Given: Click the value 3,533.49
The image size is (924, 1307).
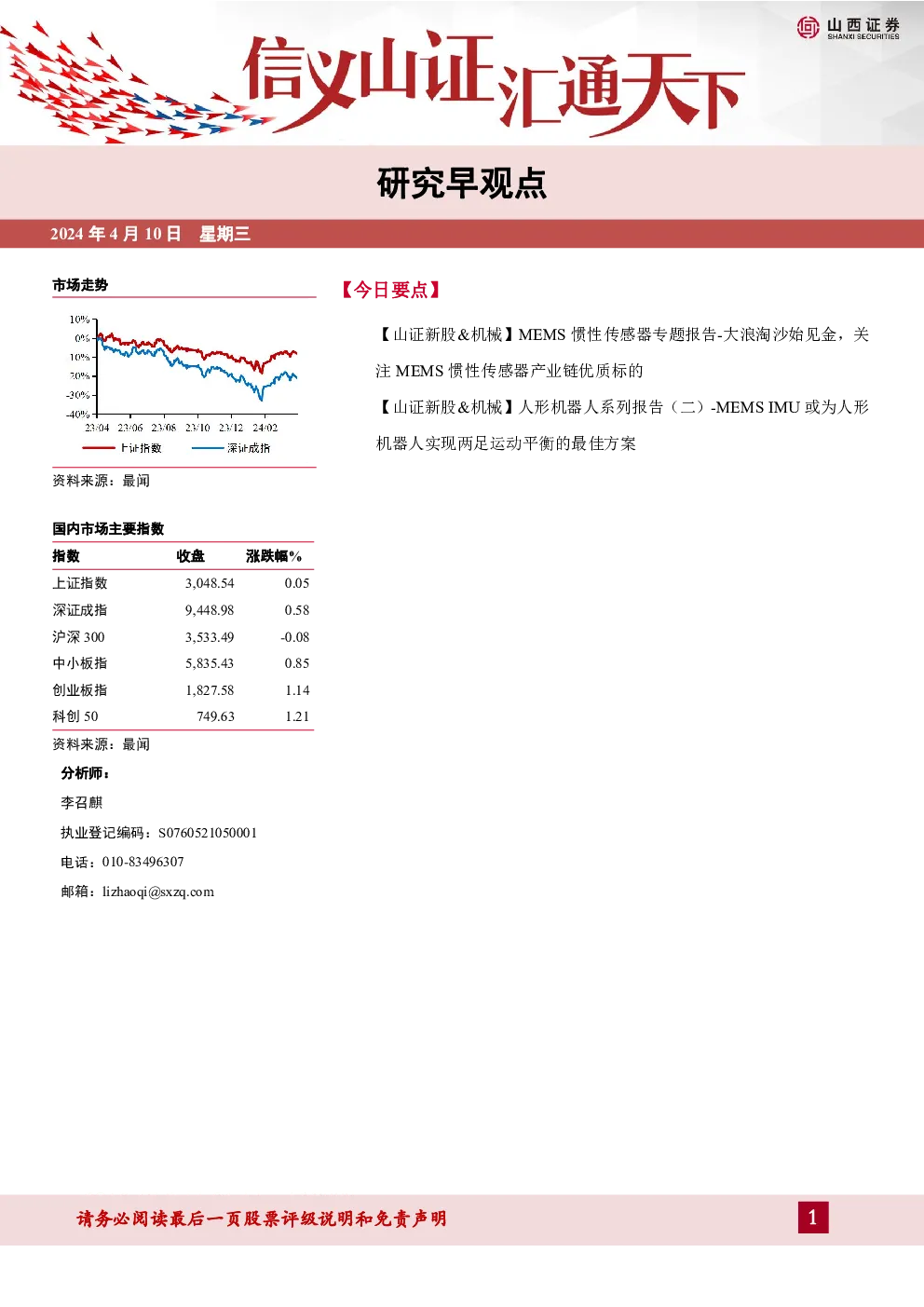Looking at the screenshot, I should coord(210,637).
